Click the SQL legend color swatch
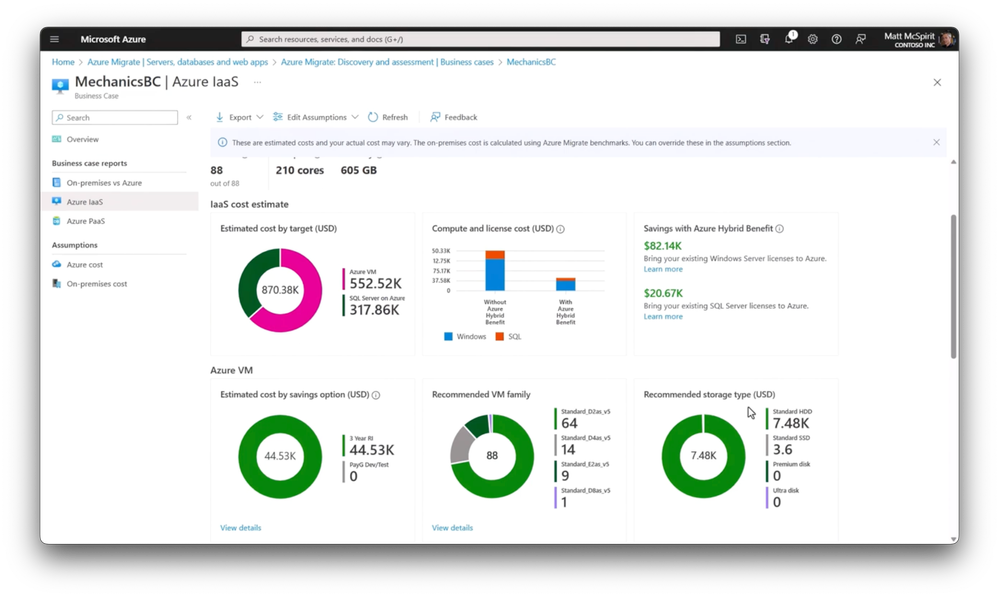Screen dimensions: 999x597 500,336
